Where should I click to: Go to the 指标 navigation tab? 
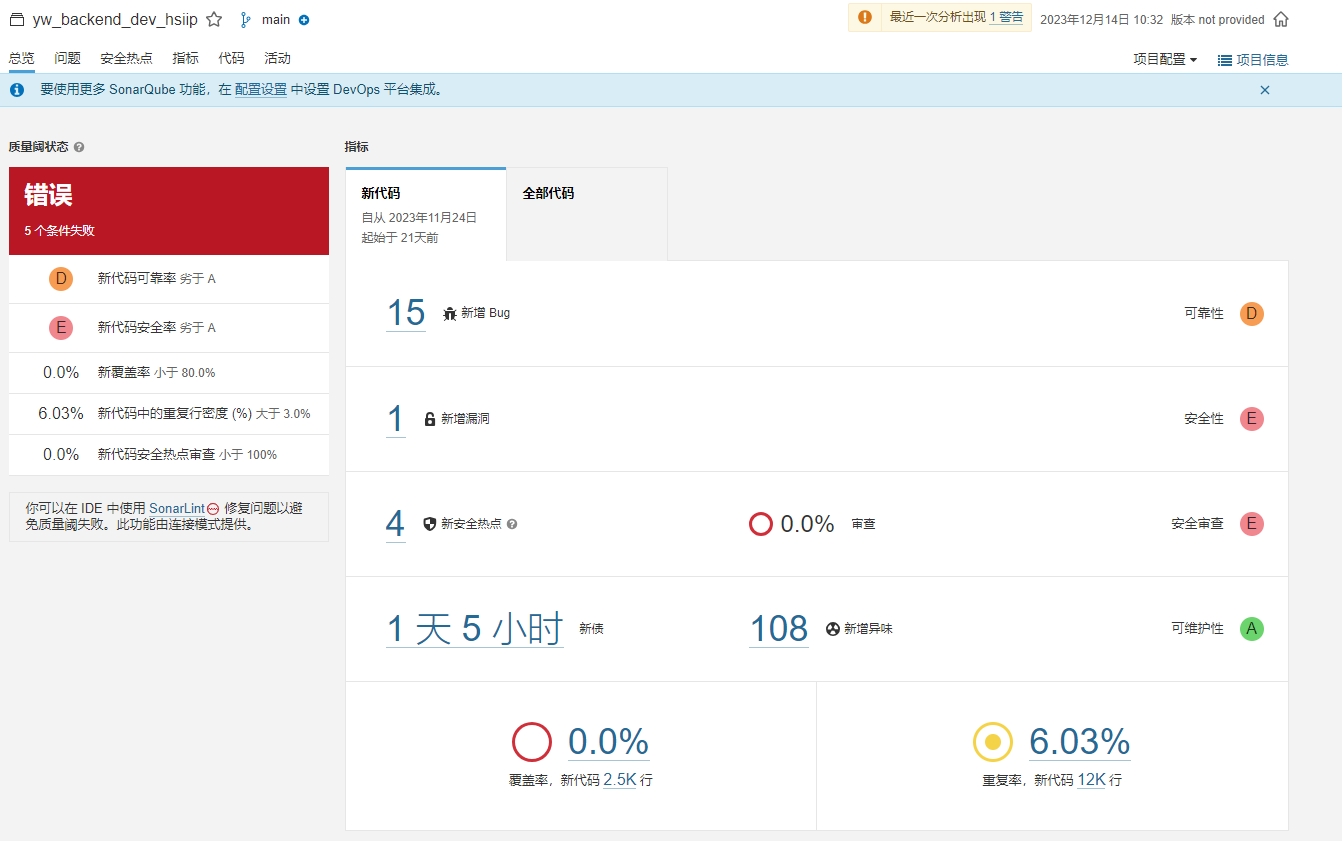point(185,59)
